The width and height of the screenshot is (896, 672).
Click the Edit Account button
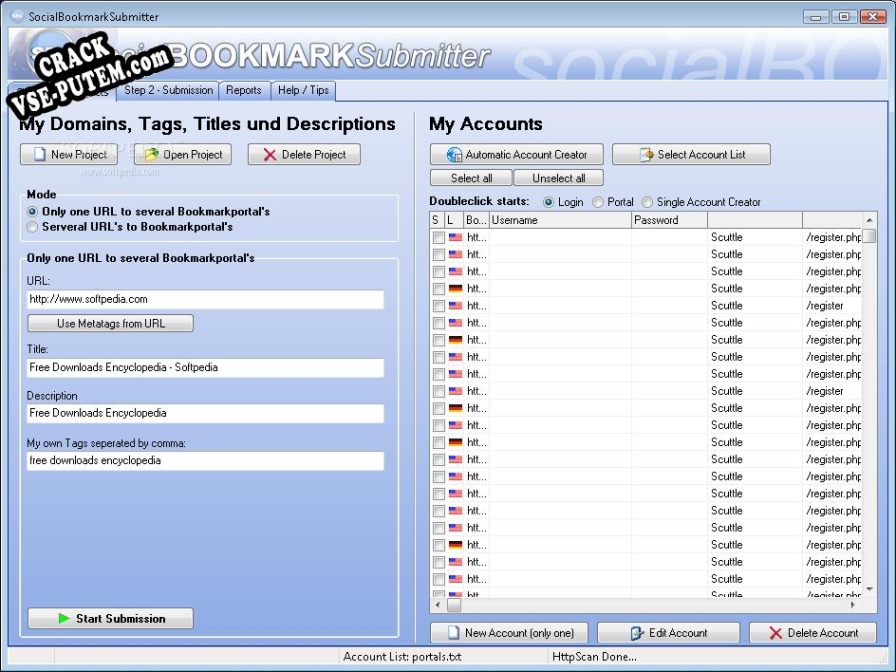coord(669,633)
